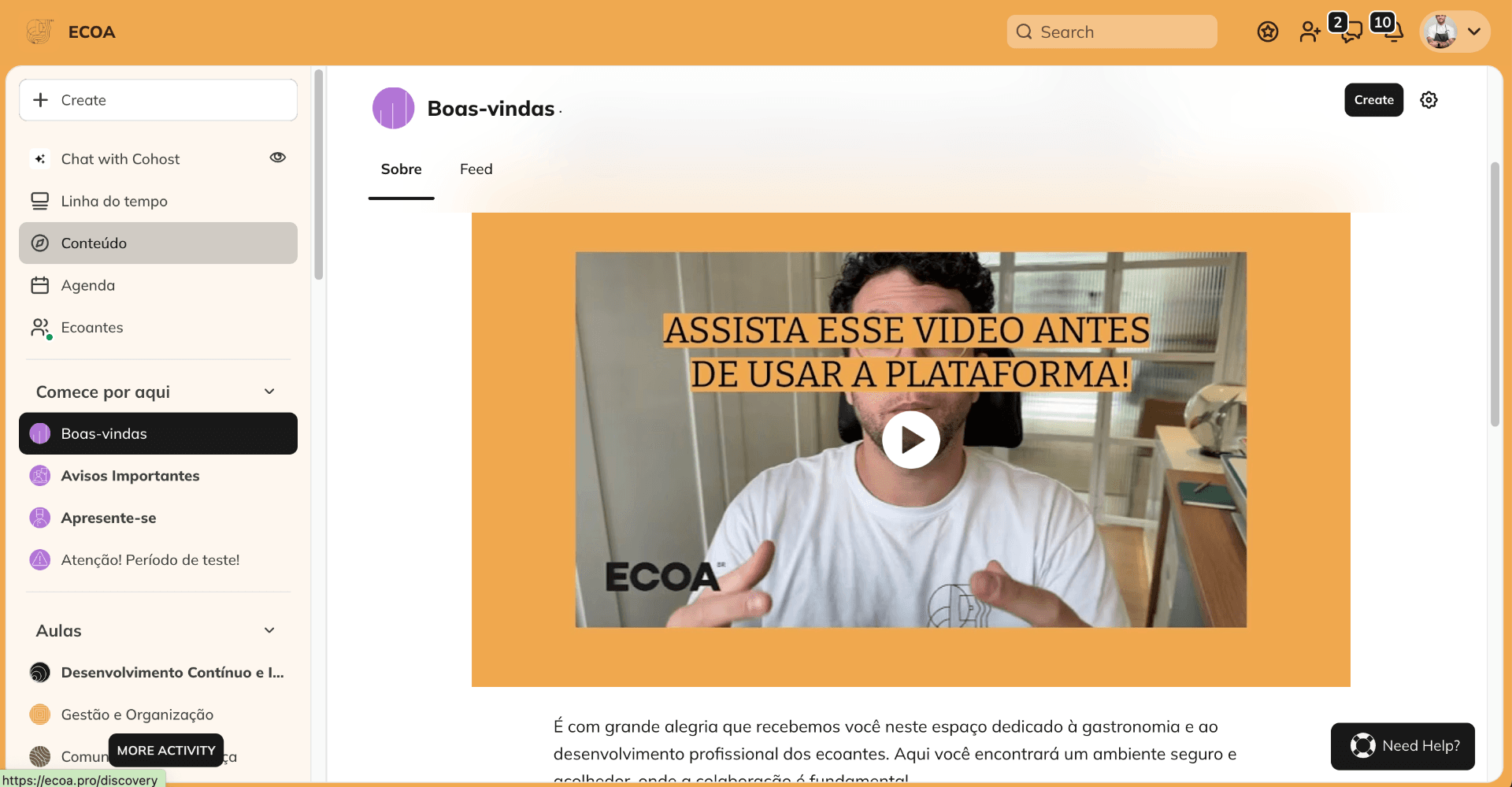Click the ECOA brand name

pyautogui.click(x=92, y=32)
